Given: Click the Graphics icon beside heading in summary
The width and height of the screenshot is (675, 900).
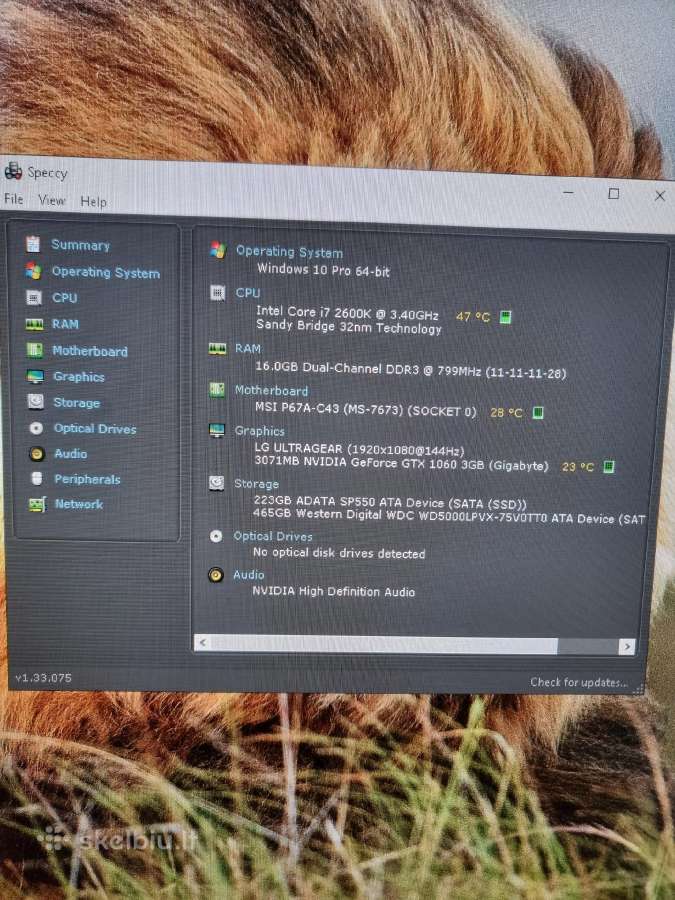Looking at the screenshot, I should pyautogui.click(x=217, y=430).
